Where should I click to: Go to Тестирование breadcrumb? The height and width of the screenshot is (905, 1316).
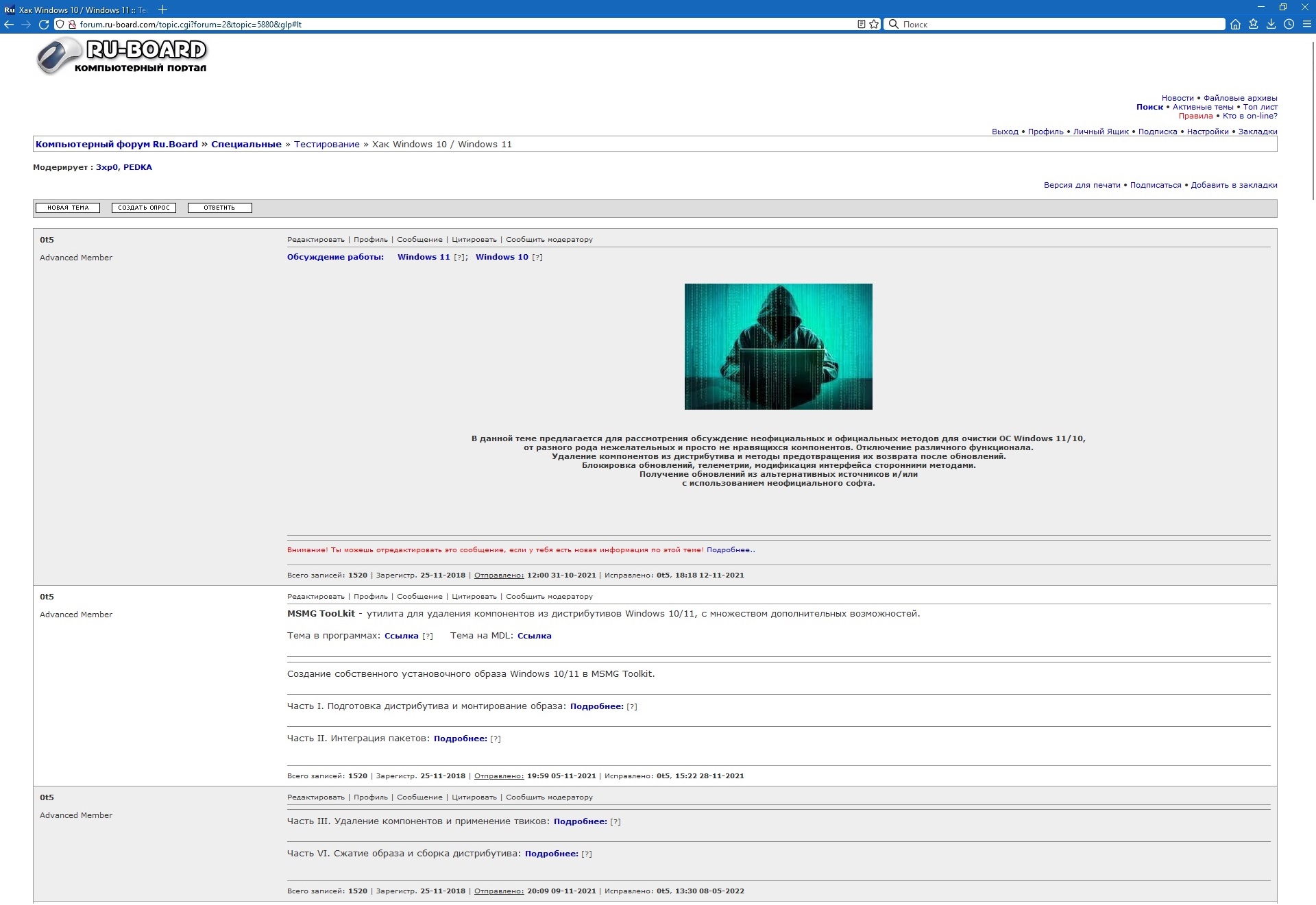327,144
